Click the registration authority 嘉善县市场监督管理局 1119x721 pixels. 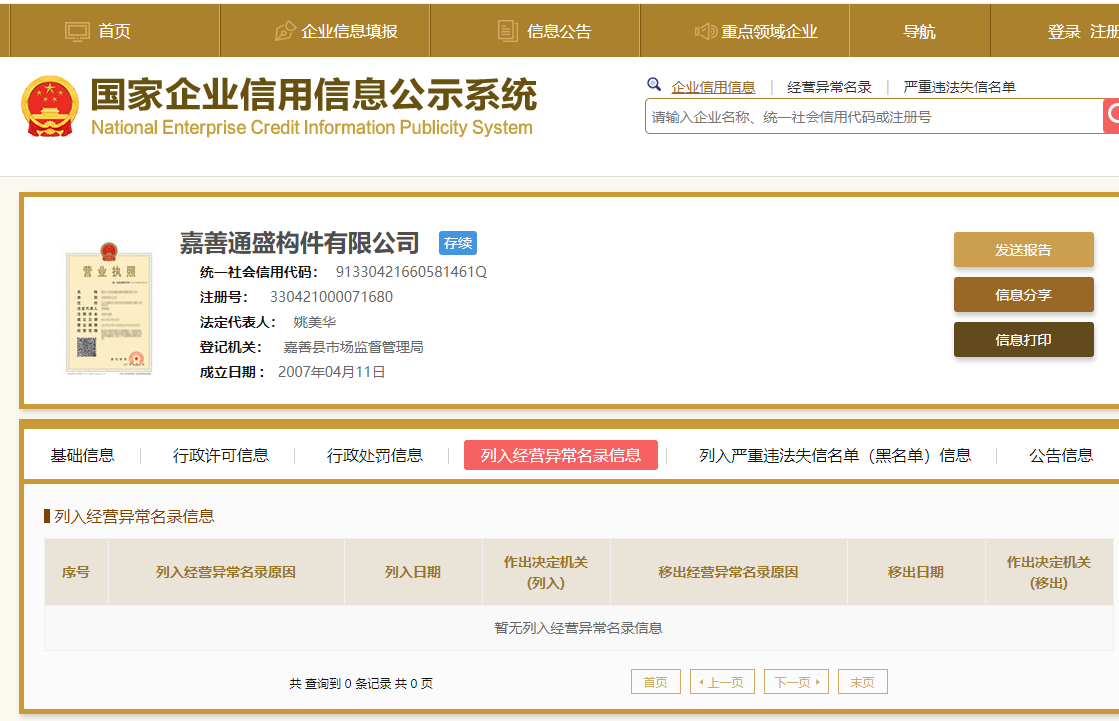pos(353,347)
